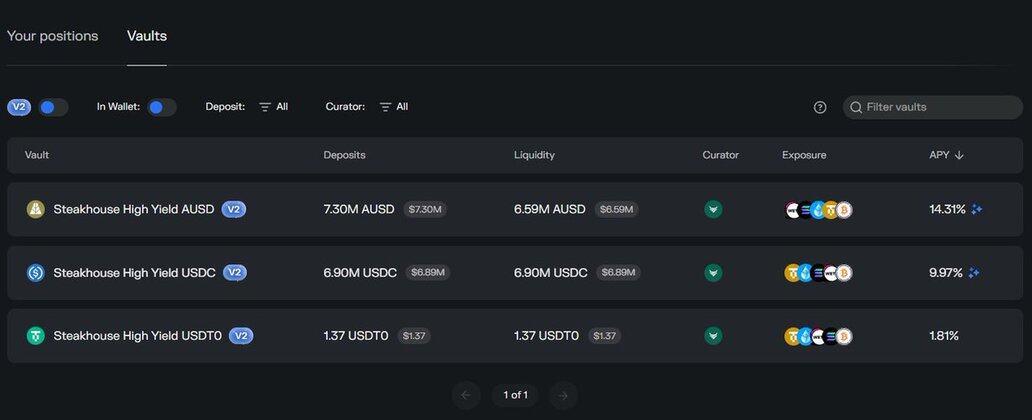Click sparkle icon beside 9.97% APY
The height and width of the screenshot is (420, 1032).
tap(974, 272)
